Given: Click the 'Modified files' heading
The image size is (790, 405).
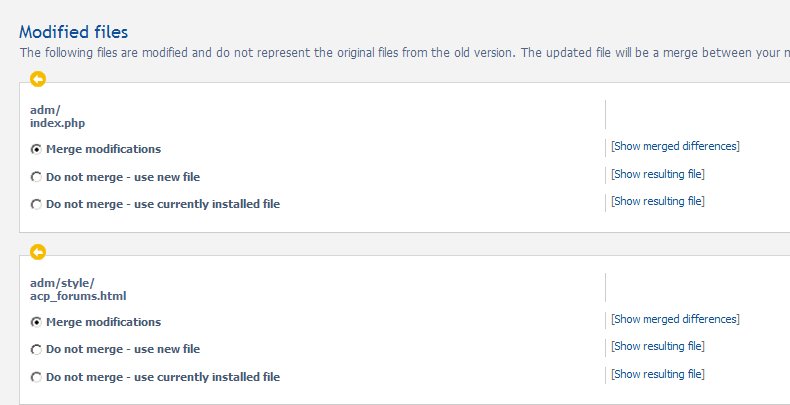Looking at the screenshot, I should 74,33.
